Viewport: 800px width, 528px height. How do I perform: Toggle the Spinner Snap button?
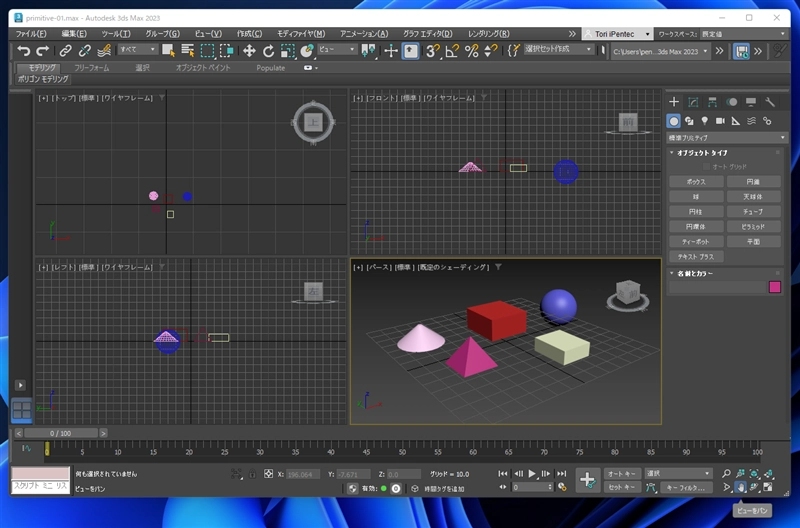(490, 51)
